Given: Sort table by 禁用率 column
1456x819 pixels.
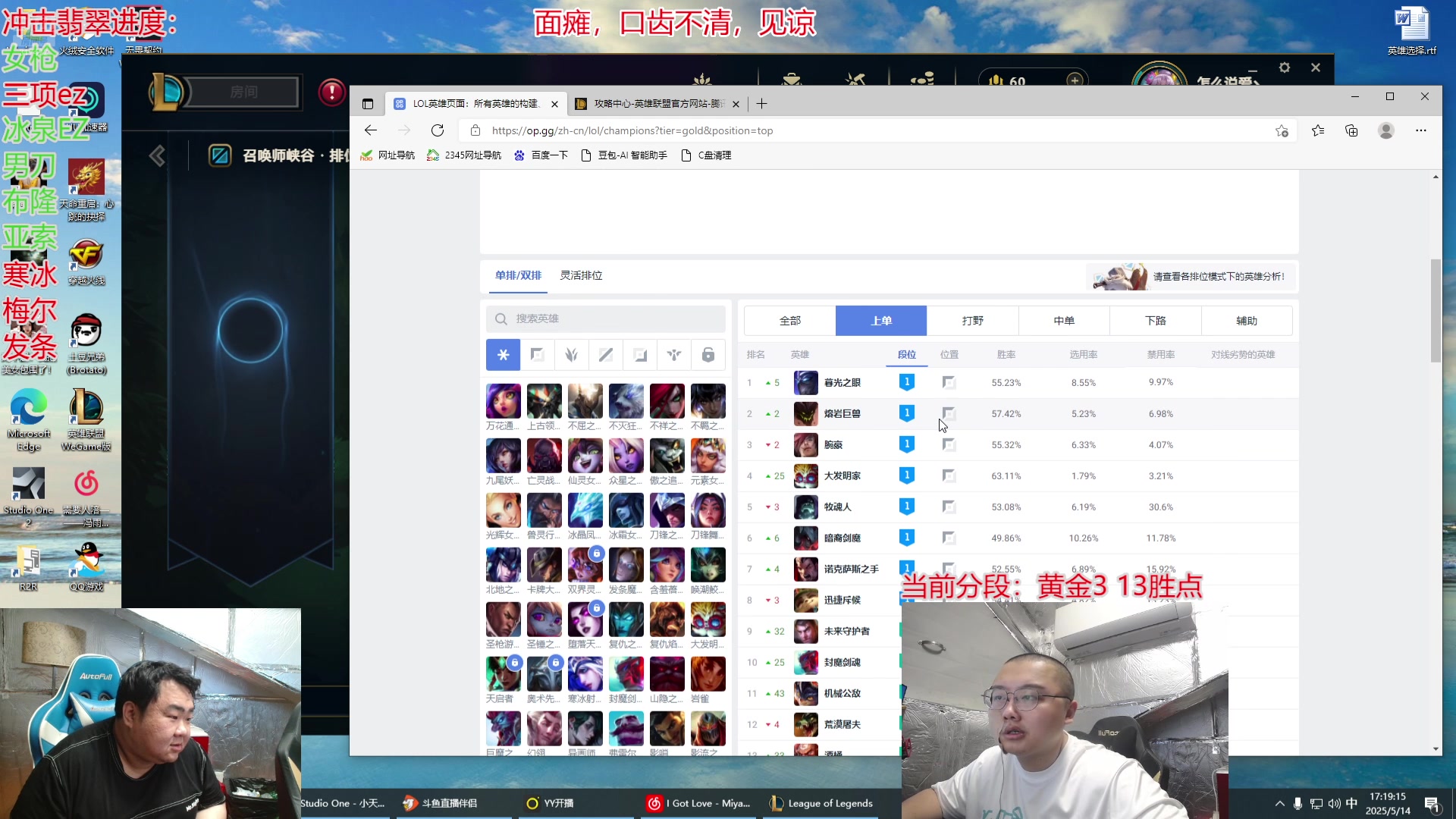Looking at the screenshot, I should (x=1161, y=354).
